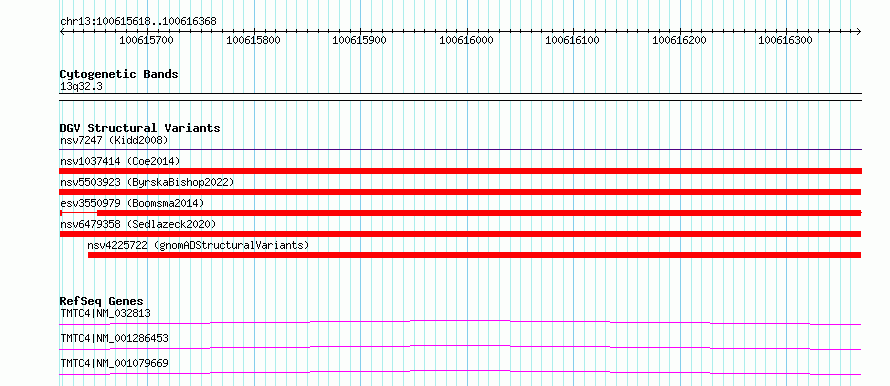Click the 100616300 ruler position label
Image resolution: width=890 pixels, height=386 pixels.
(x=786, y=40)
